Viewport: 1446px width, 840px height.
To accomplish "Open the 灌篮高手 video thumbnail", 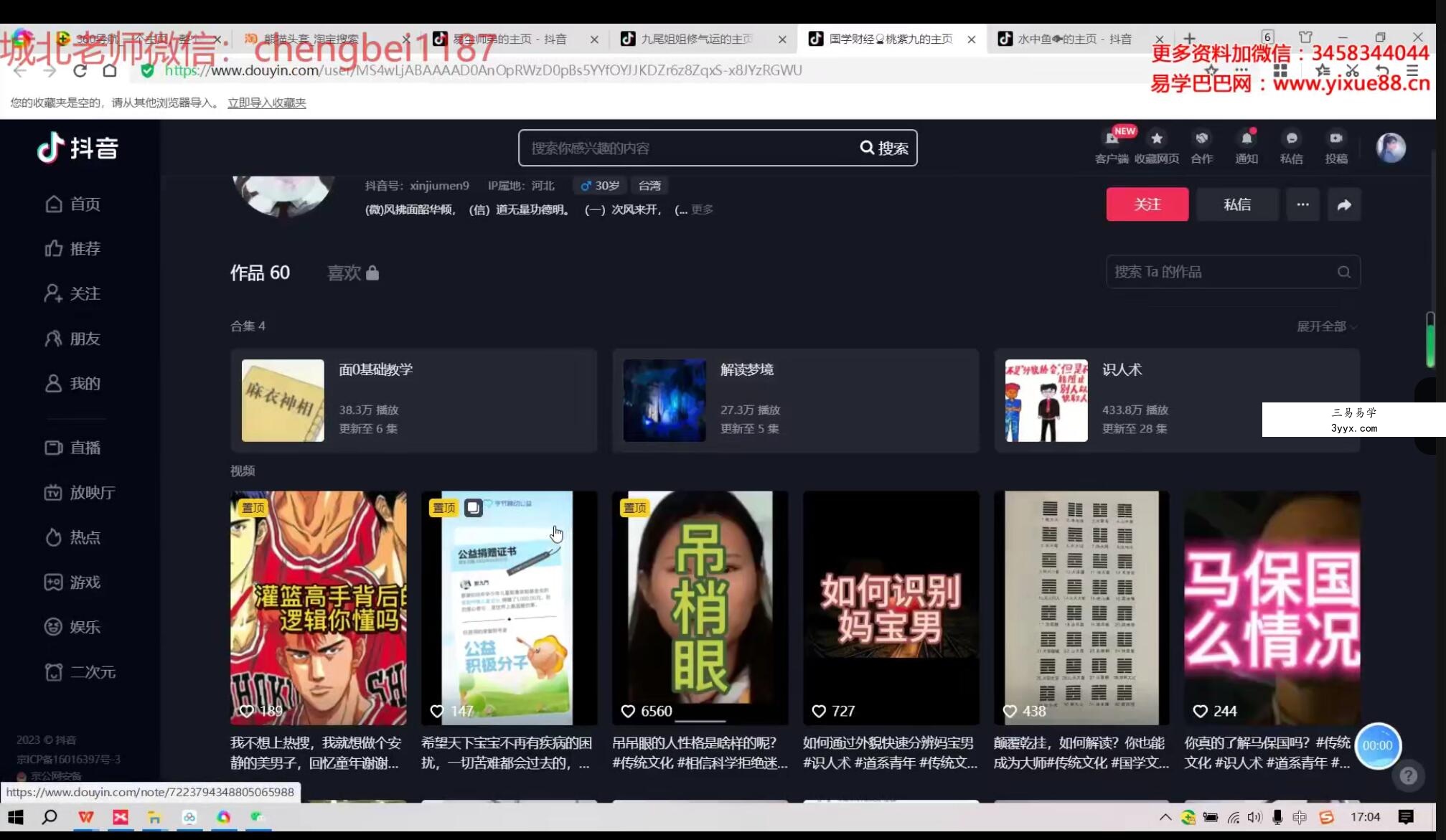I will 318,608.
